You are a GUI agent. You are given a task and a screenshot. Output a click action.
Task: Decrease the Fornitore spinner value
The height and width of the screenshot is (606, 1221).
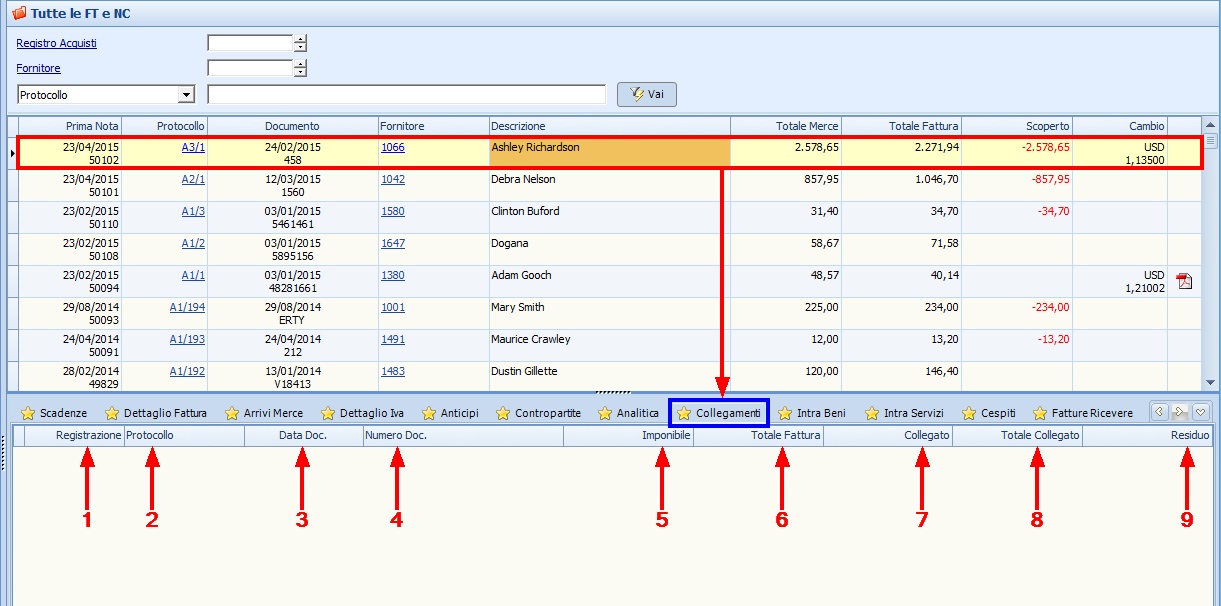[x=300, y=73]
